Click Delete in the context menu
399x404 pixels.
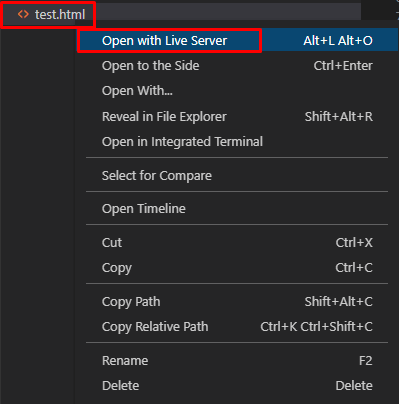(237, 386)
